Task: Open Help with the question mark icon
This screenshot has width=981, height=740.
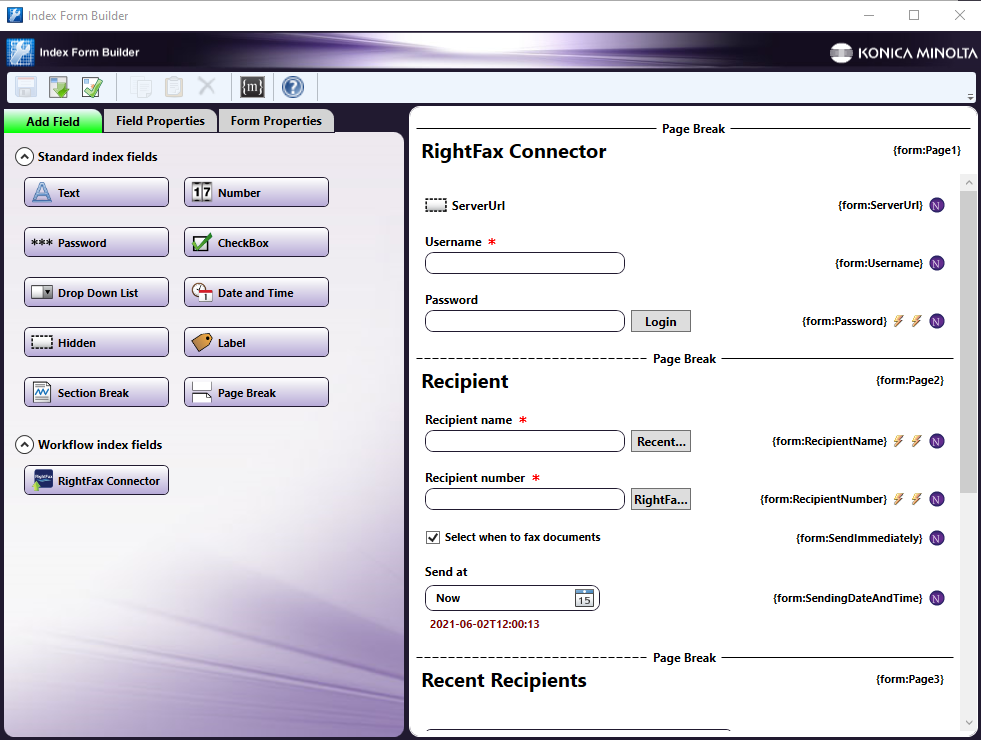Action: coord(292,87)
